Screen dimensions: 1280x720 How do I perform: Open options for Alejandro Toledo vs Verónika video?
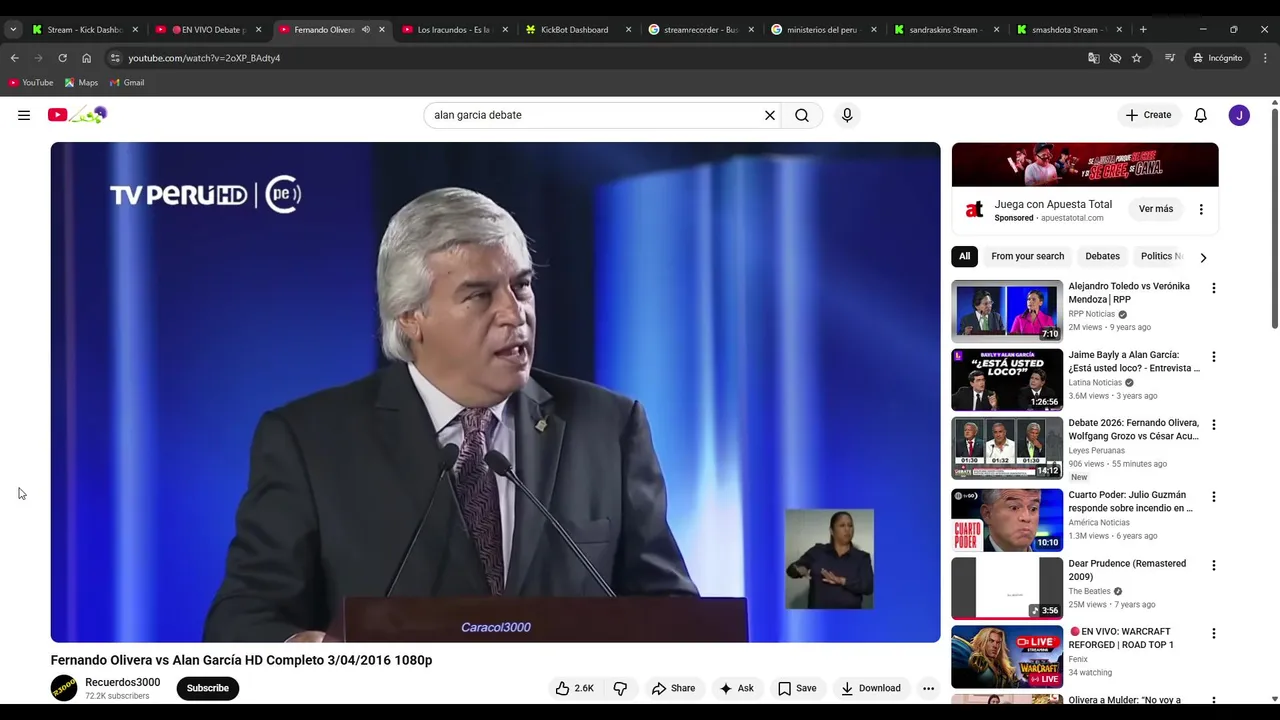(x=1214, y=288)
